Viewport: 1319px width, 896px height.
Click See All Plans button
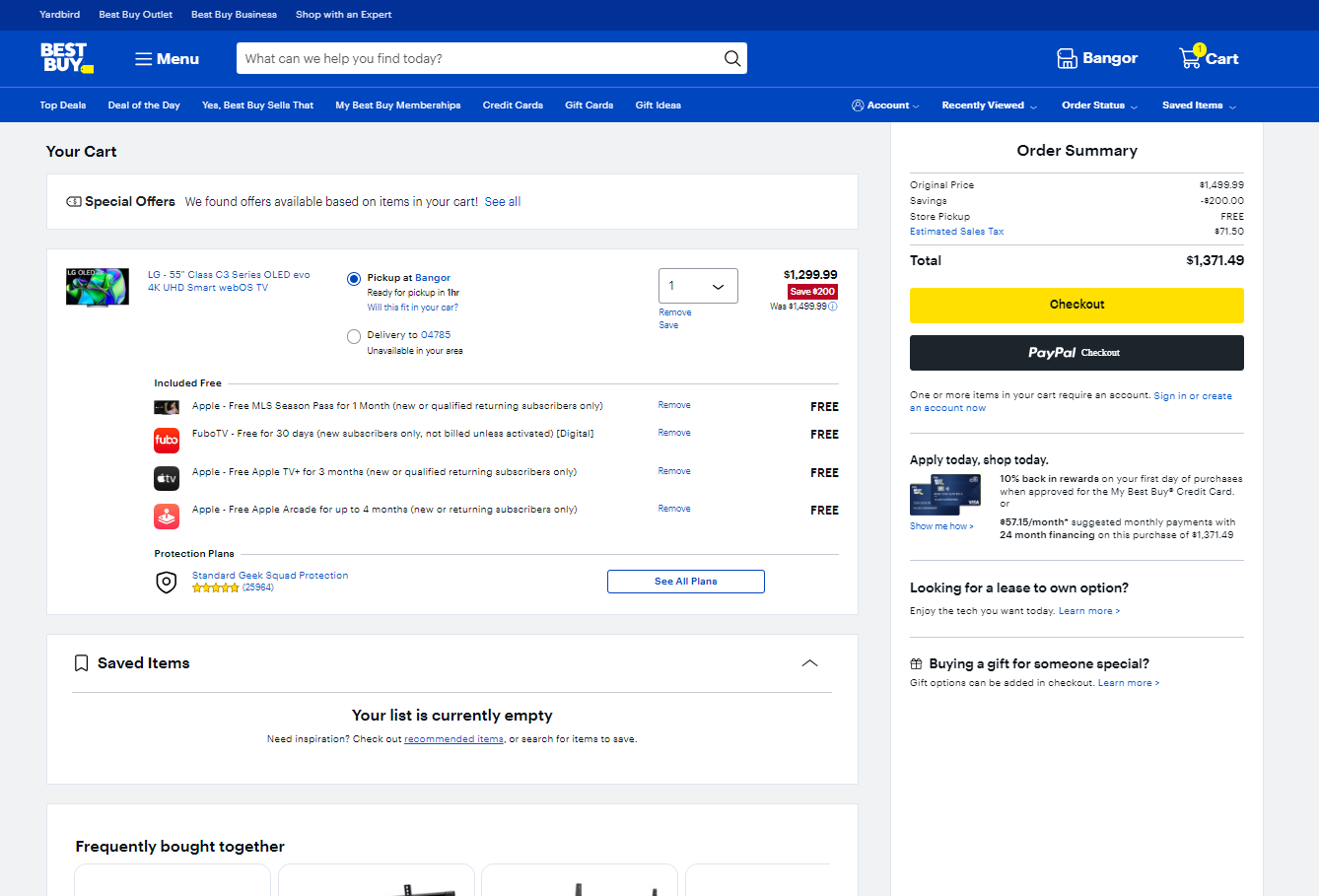686,582
